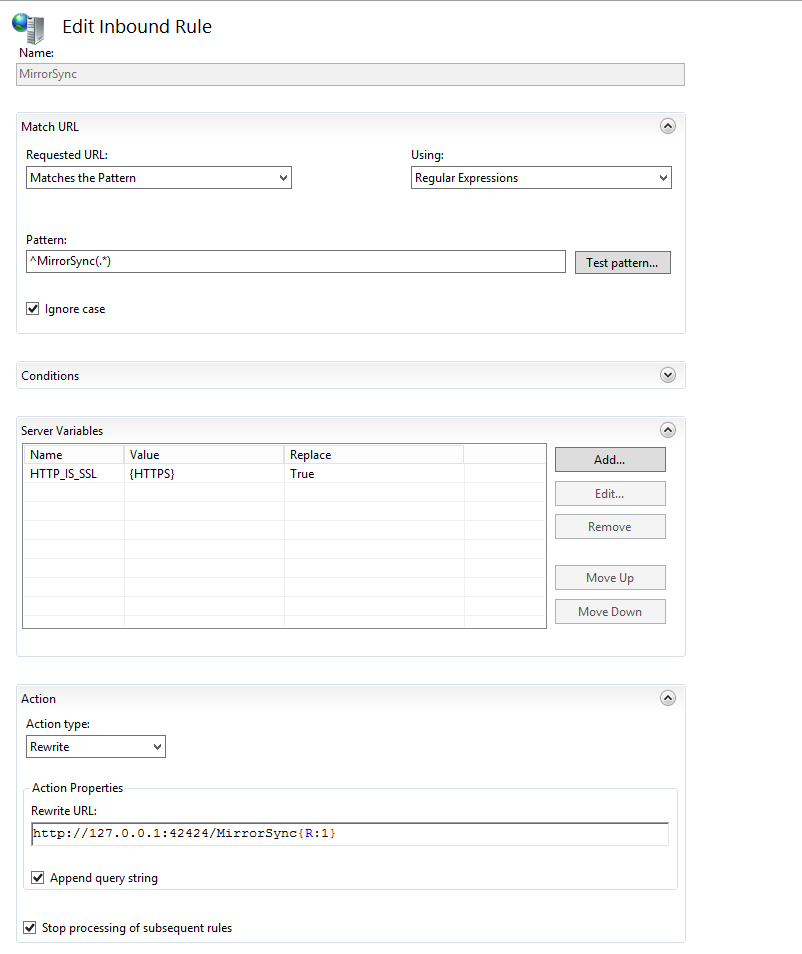Click into the Rewrite URL field
802x954 pixels.
350,834
